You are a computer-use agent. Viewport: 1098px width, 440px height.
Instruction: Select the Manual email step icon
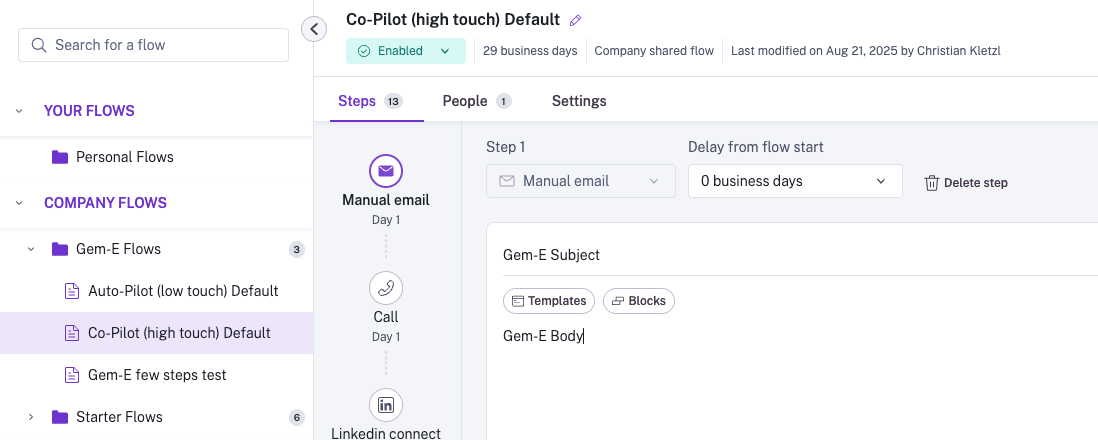(386, 171)
